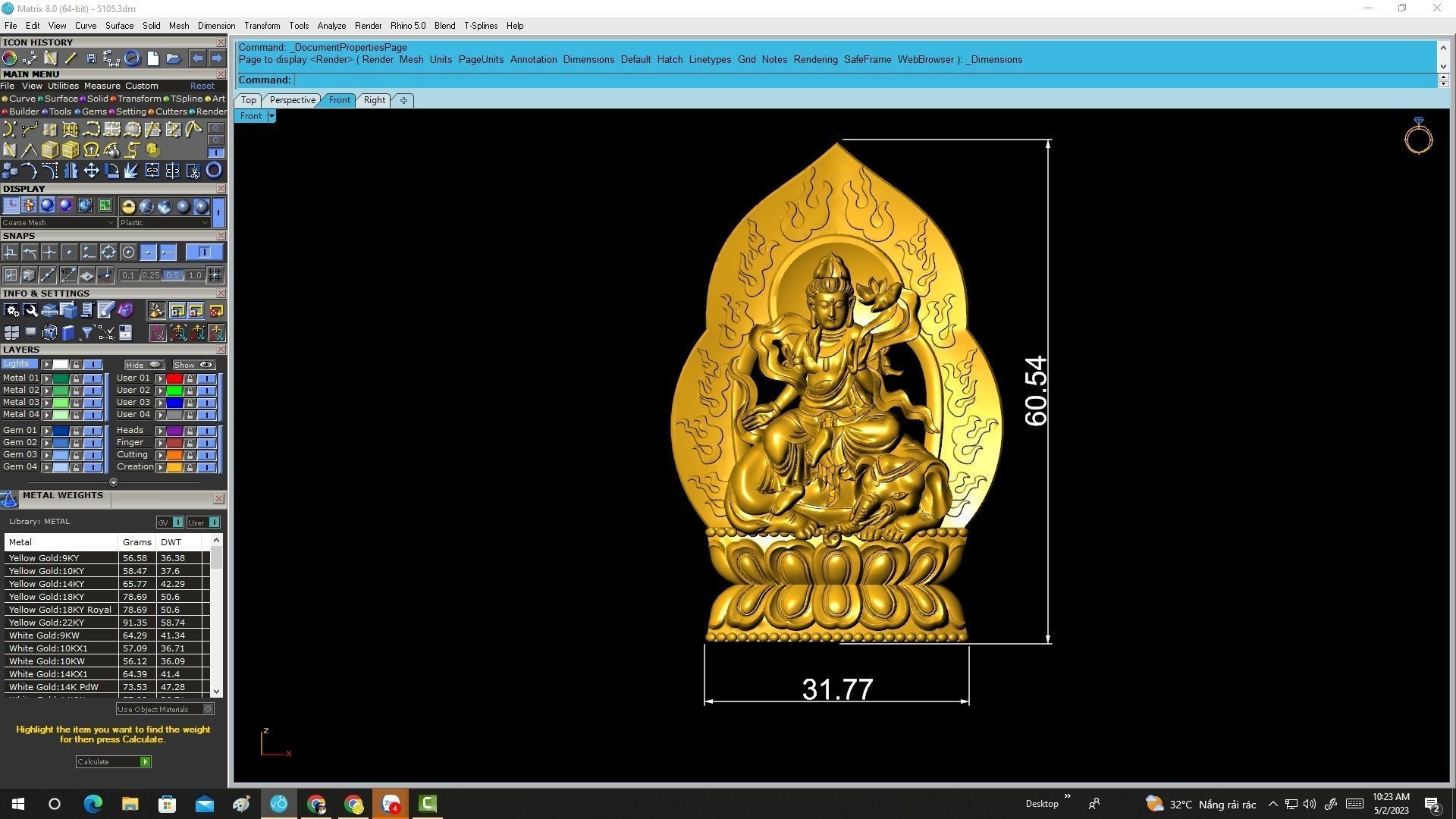
Task: Open the T-Splines menu
Action: 481,26
